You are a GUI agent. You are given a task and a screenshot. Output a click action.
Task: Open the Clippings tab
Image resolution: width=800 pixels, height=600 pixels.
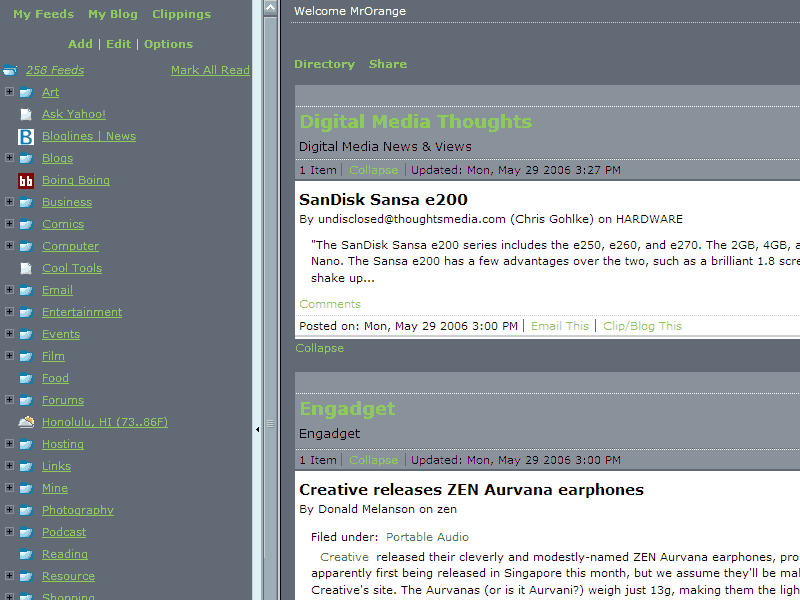click(x=181, y=14)
